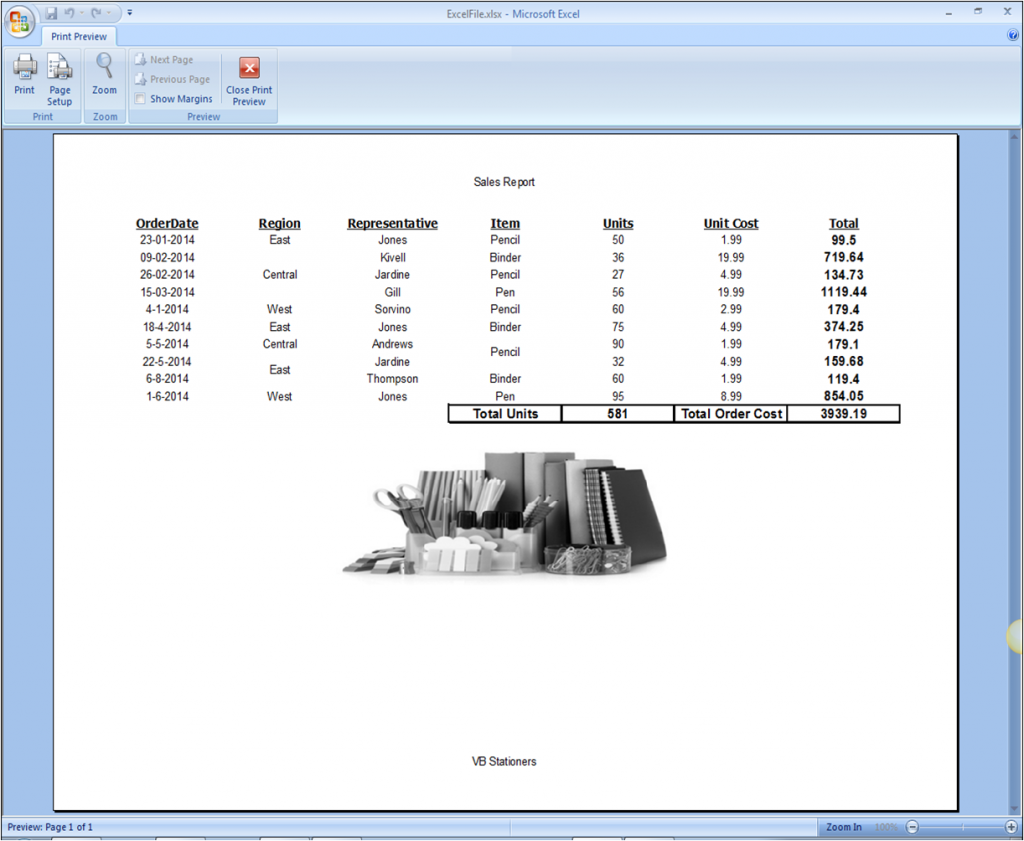Expand the Customize Quick Access Toolbar dropdown
Viewport: 1024px width, 841px height.
tap(130, 14)
